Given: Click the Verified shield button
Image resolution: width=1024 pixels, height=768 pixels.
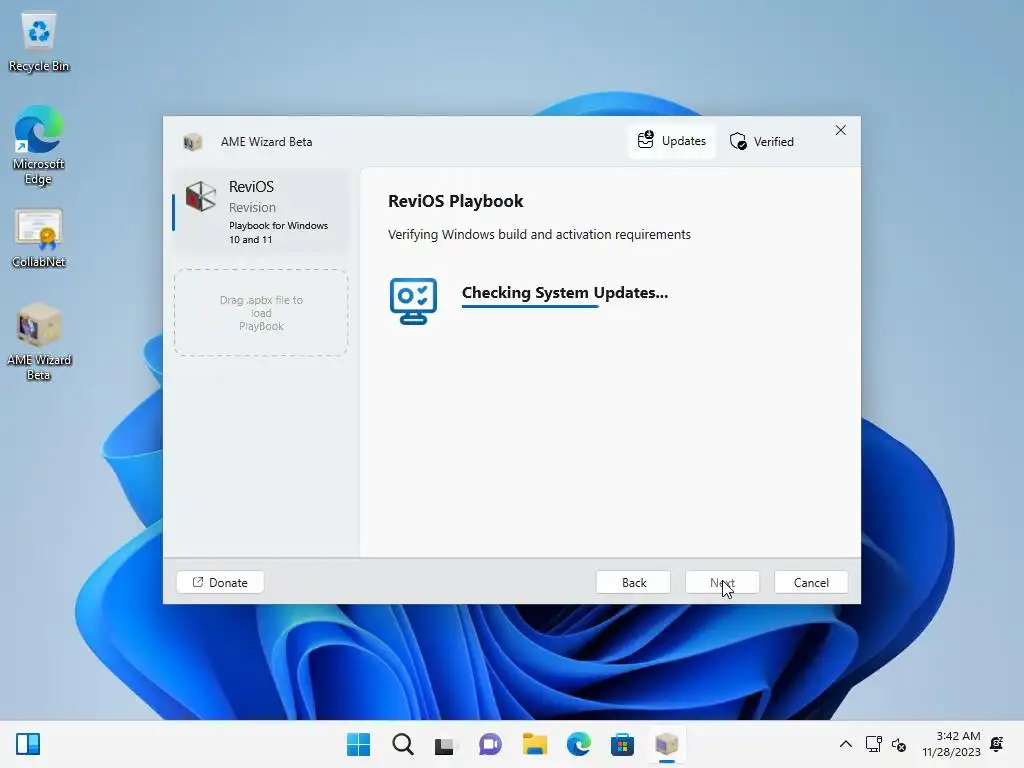Looking at the screenshot, I should pos(761,142).
